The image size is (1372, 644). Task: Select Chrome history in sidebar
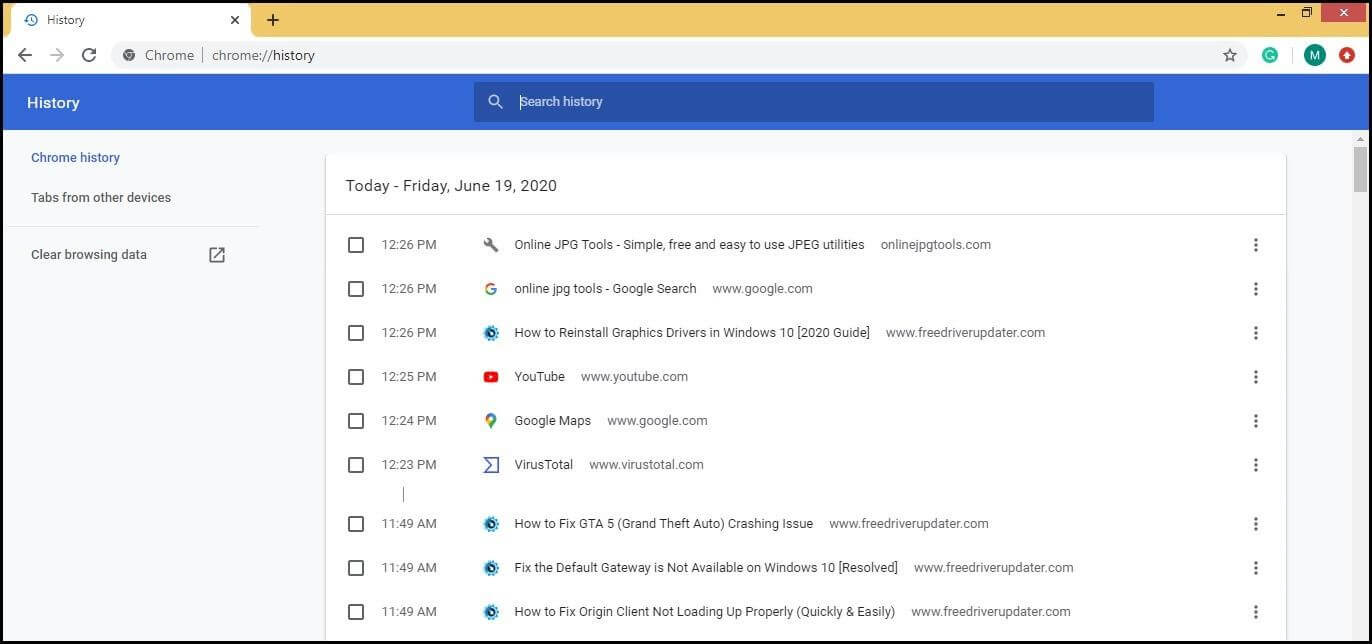[x=75, y=158]
